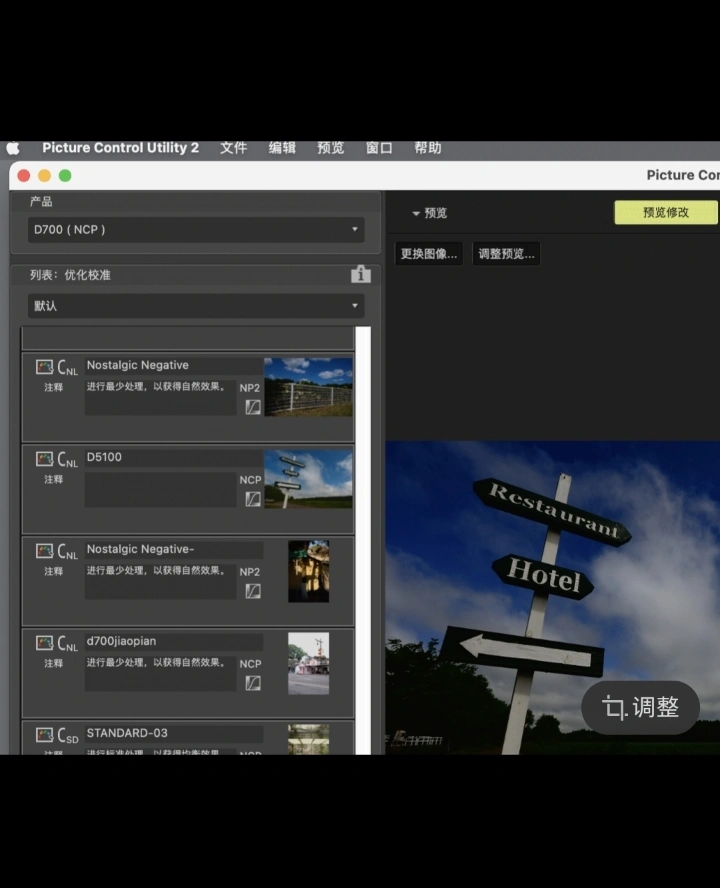
Task: Click the NP2 label in Nostalgic Negative row
Action: click(250, 388)
